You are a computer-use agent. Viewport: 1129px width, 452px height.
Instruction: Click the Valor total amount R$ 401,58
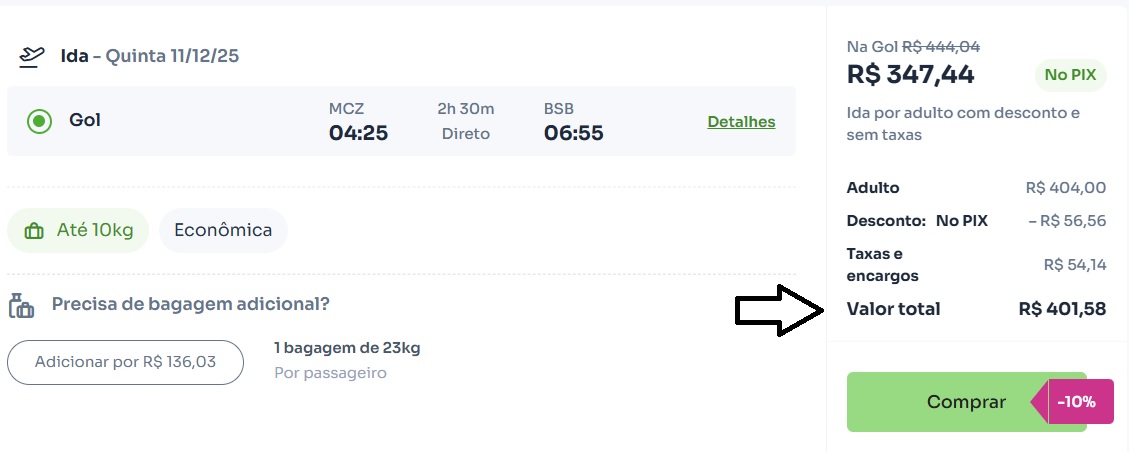(1062, 309)
